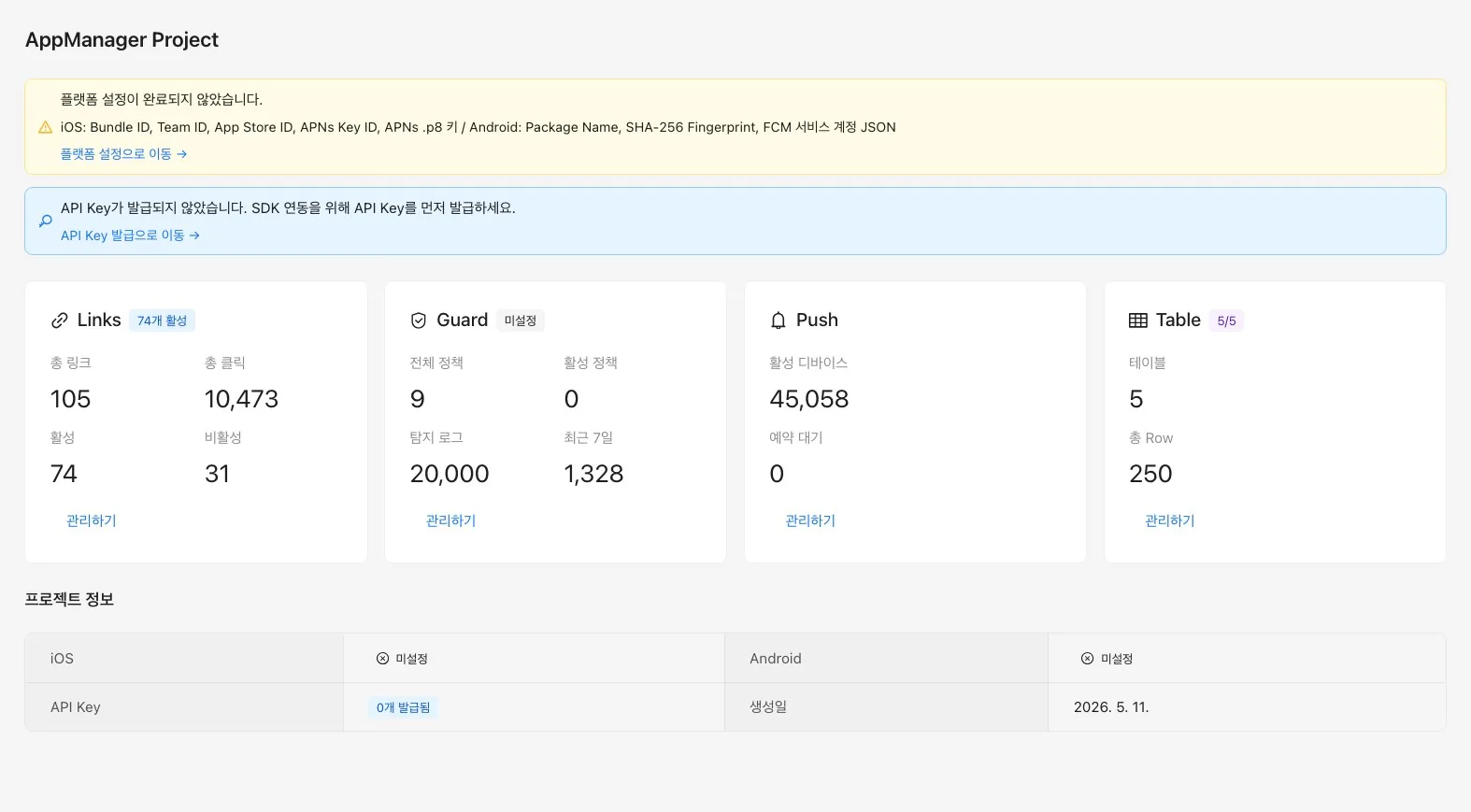Click the Table grid icon
Screen dimensions: 1471x812
point(1138,321)
